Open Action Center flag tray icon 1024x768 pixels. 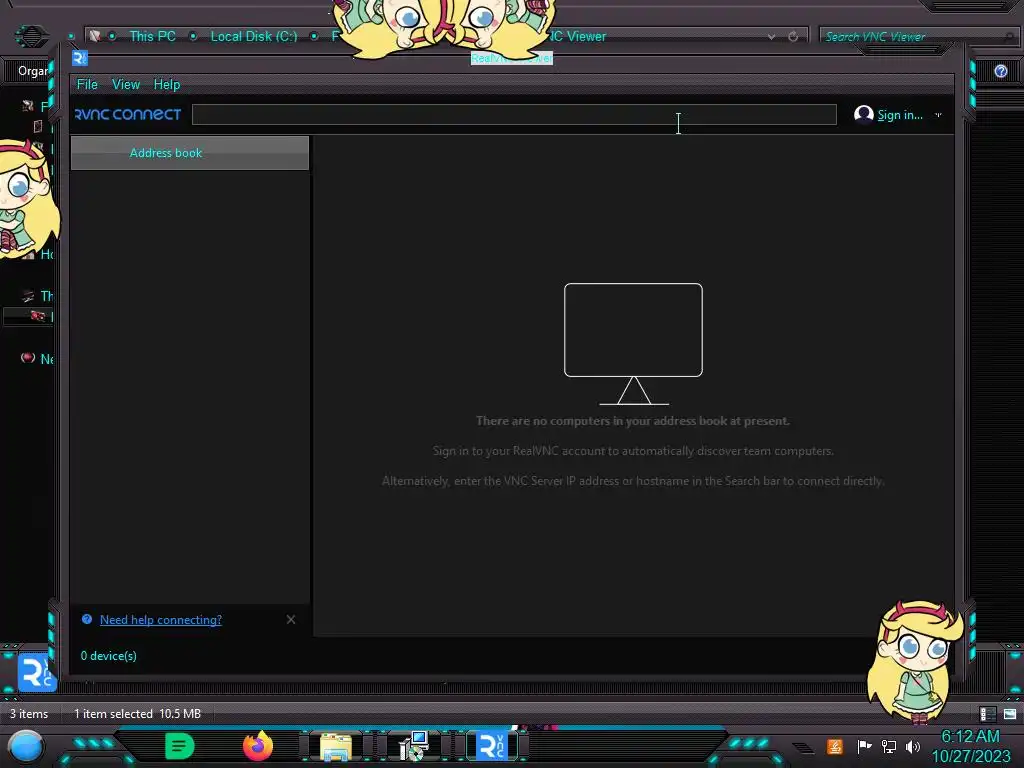(864, 746)
